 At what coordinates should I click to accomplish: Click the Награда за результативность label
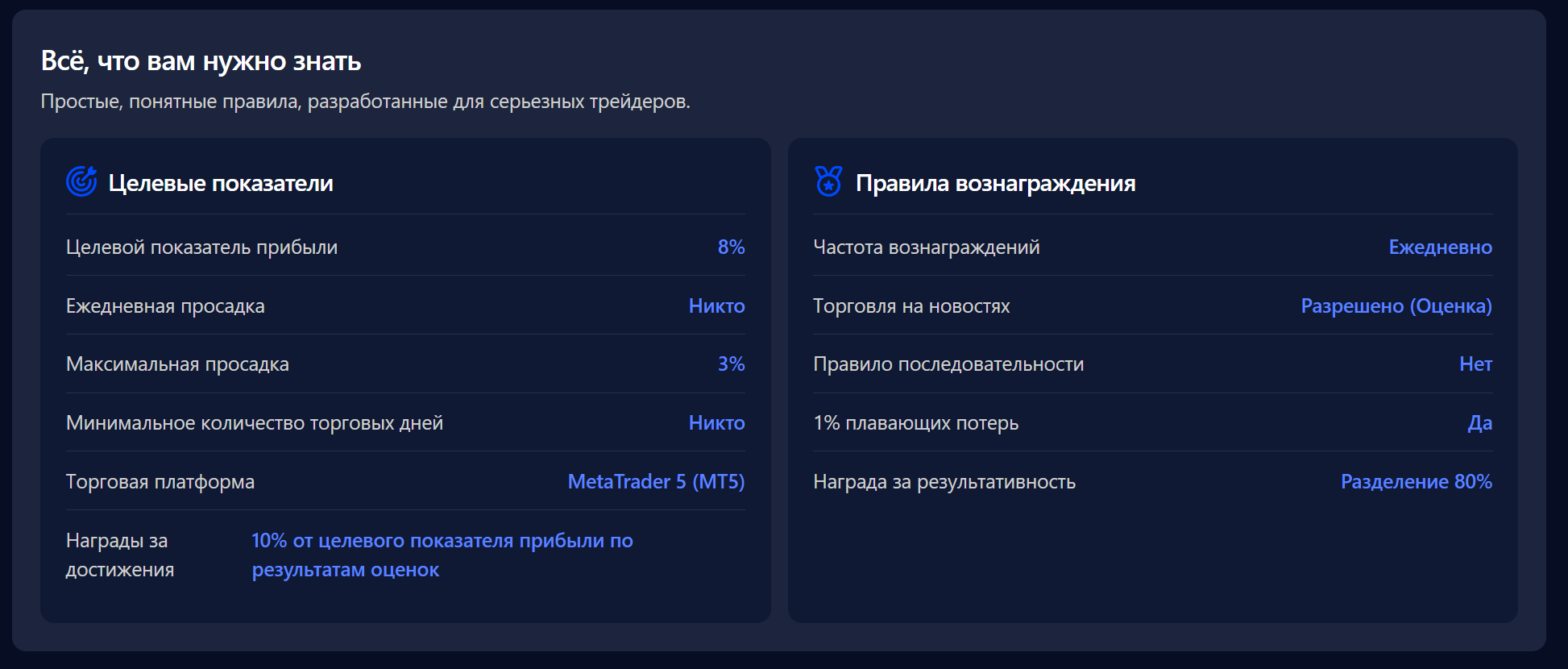[944, 482]
